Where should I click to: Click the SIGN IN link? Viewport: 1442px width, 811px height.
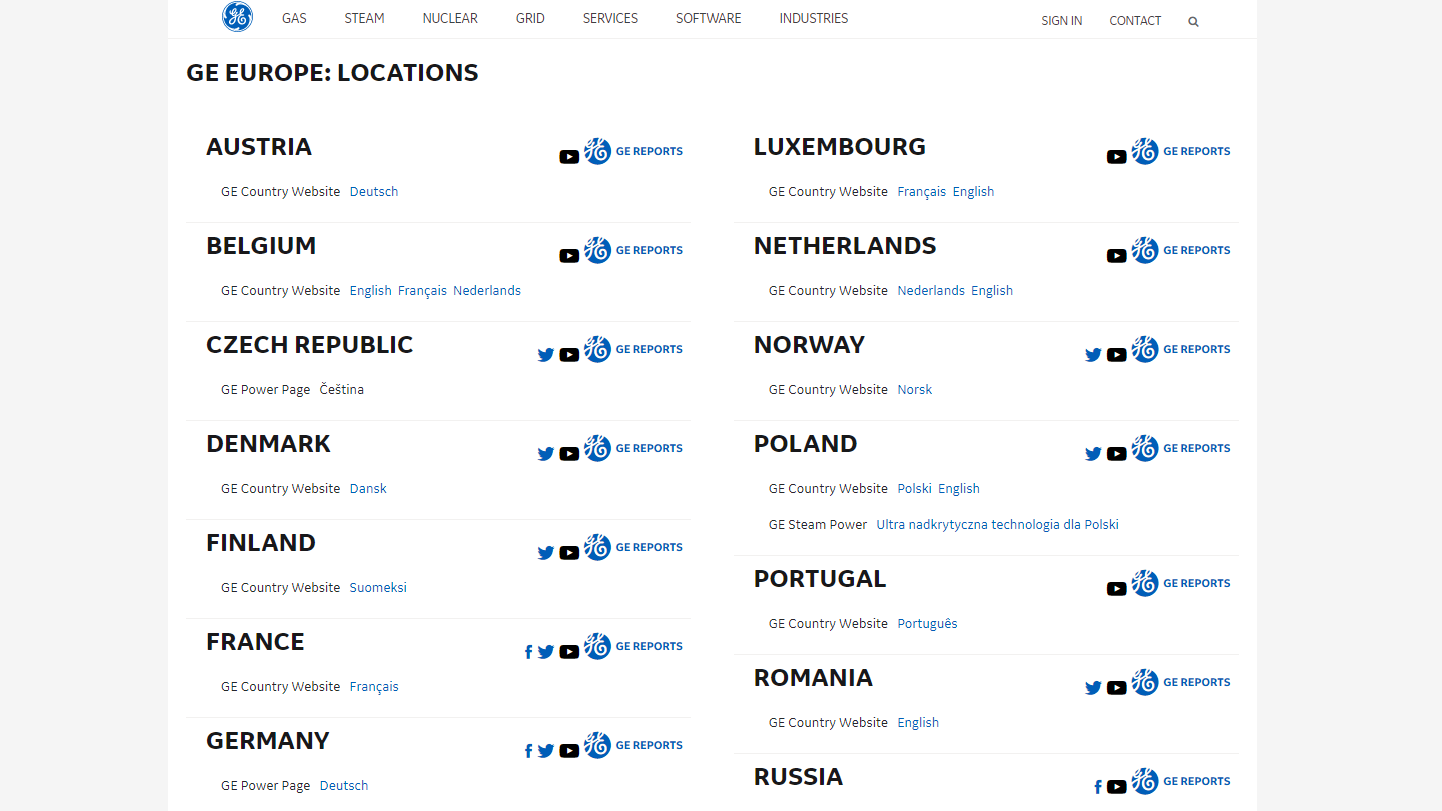[x=1061, y=21]
